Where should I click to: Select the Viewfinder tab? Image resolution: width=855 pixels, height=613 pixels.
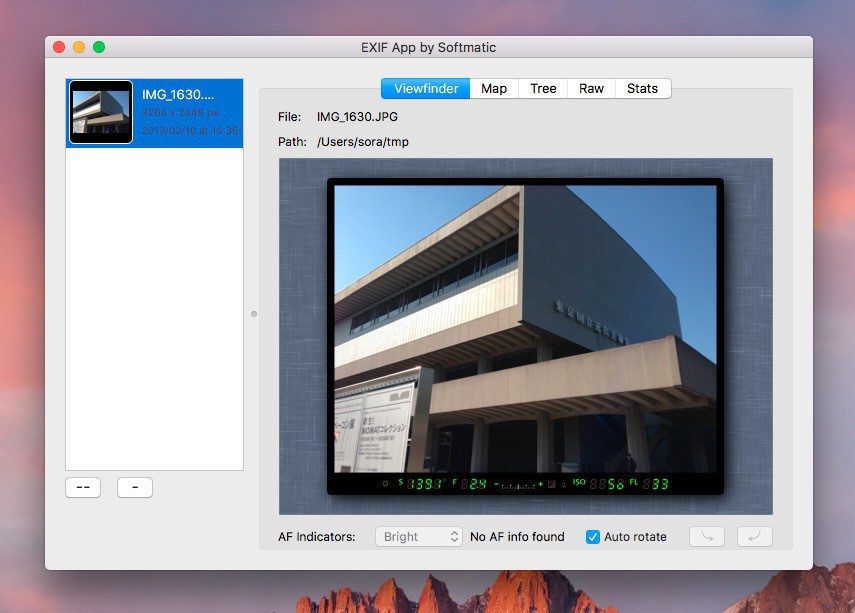425,89
